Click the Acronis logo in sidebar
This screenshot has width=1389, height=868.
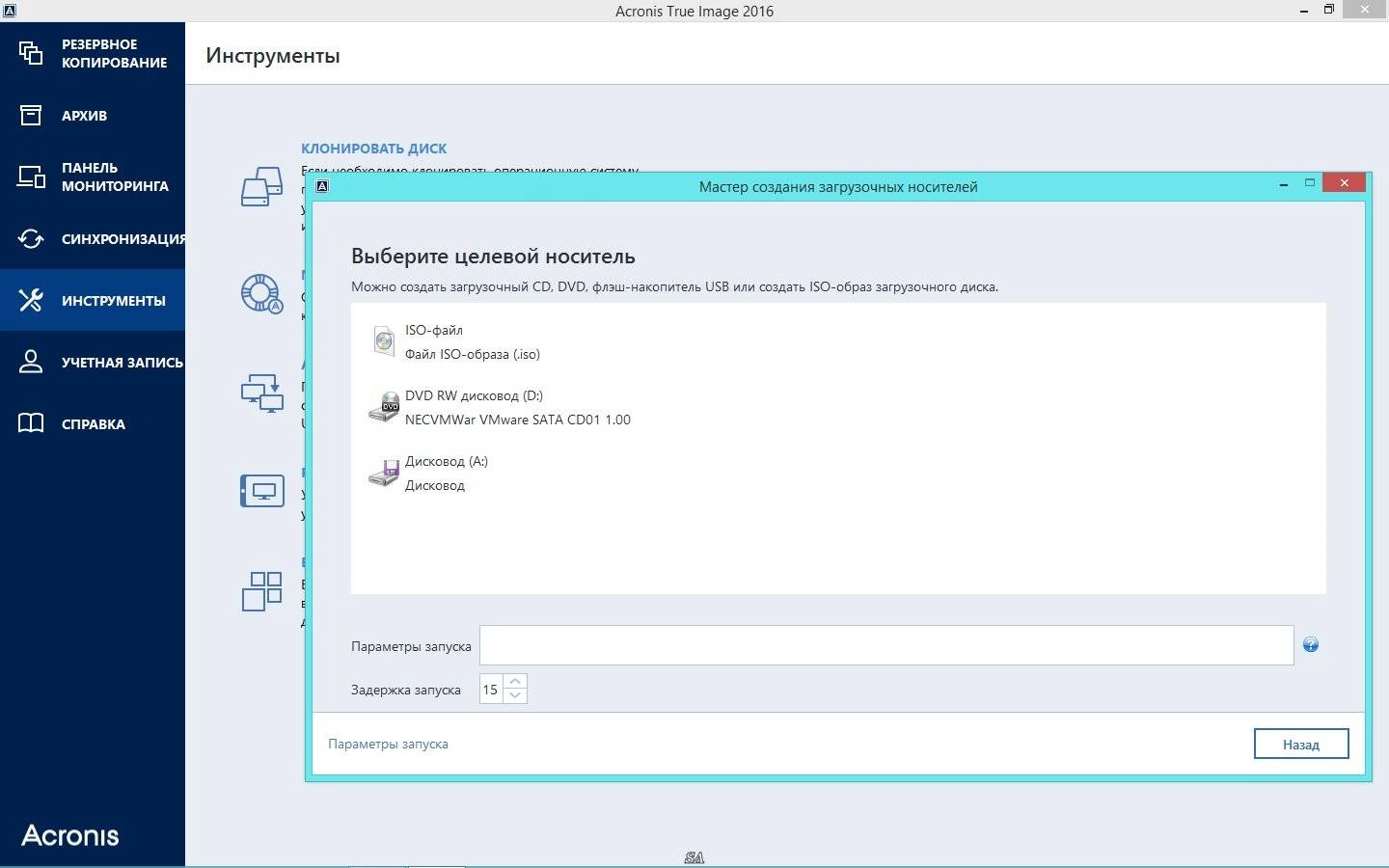70,835
